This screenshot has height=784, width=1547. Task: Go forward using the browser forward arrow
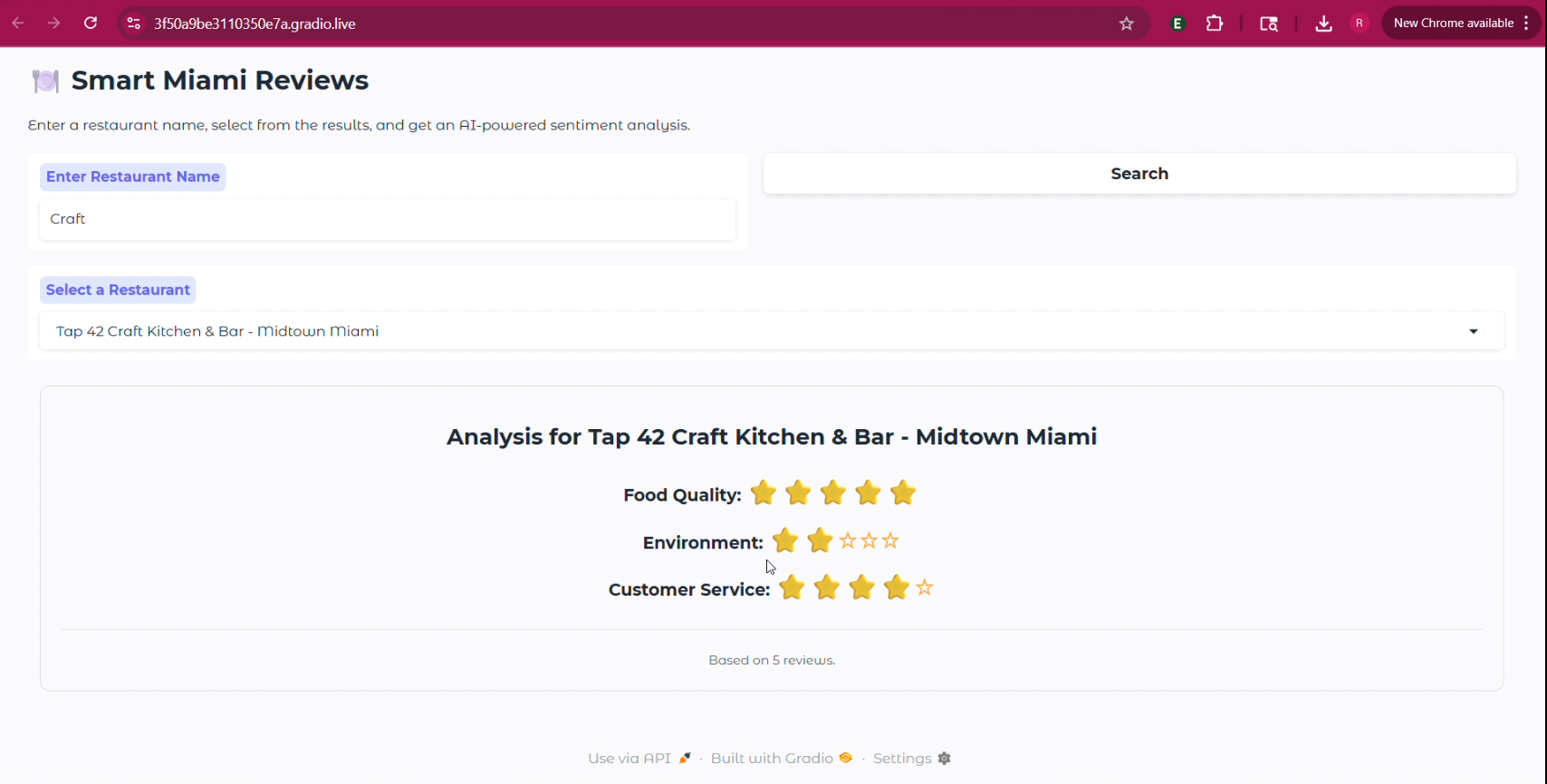[x=54, y=24]
